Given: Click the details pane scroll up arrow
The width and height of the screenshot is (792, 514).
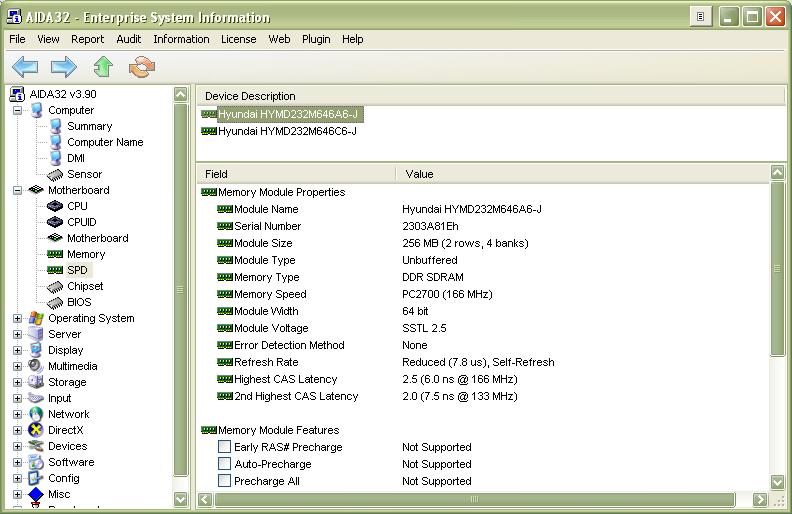Looking at the screenshot, I should tap(777, 173).
